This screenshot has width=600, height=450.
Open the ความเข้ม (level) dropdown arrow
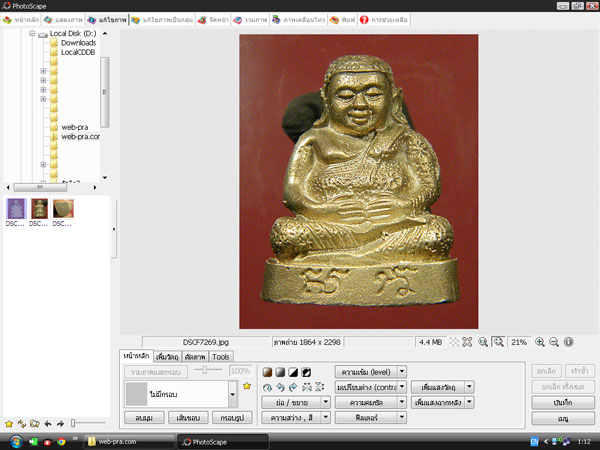402,372
